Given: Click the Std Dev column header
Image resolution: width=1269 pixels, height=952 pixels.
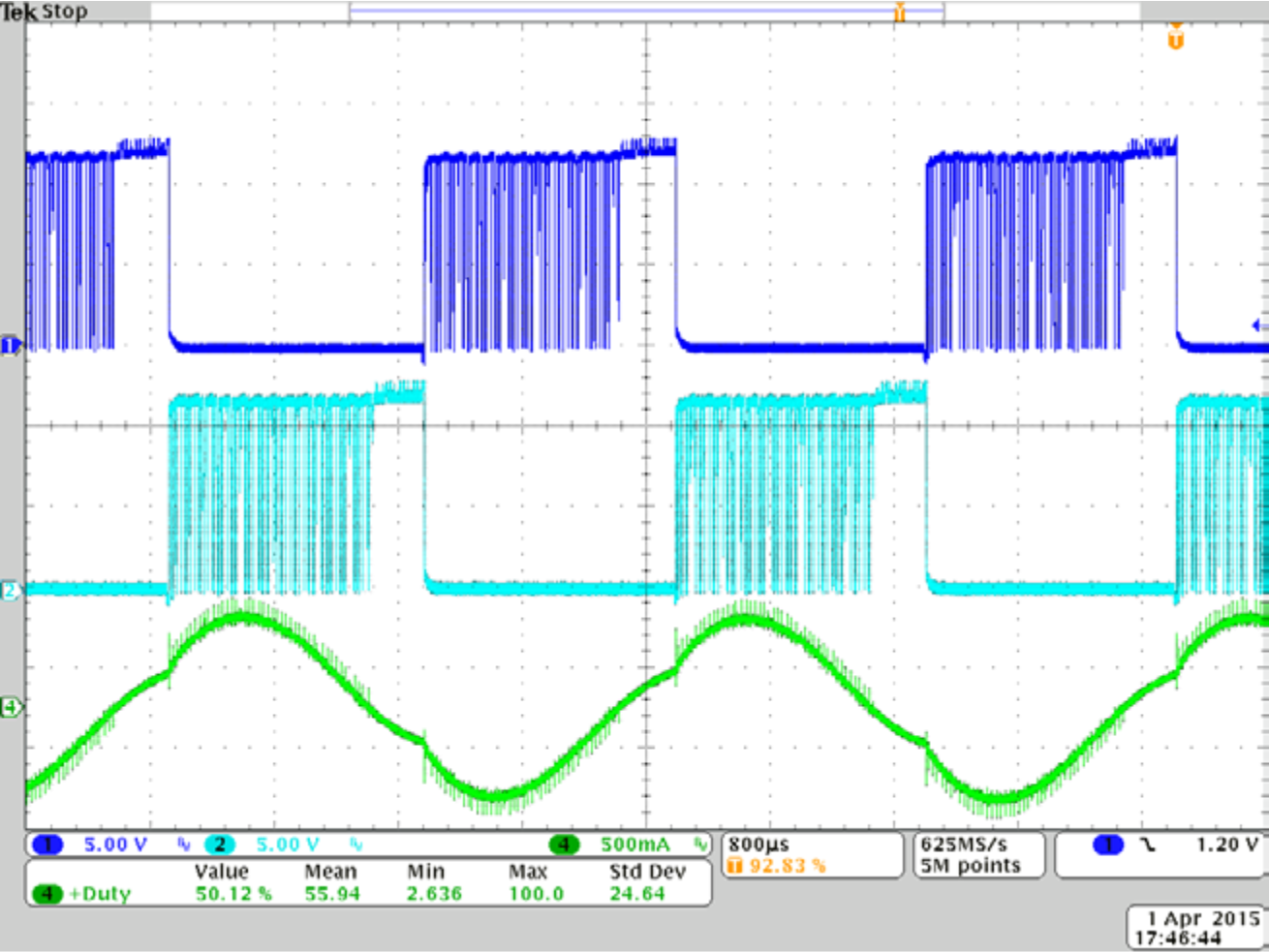Looking at the screenshot, I should 647,872.
